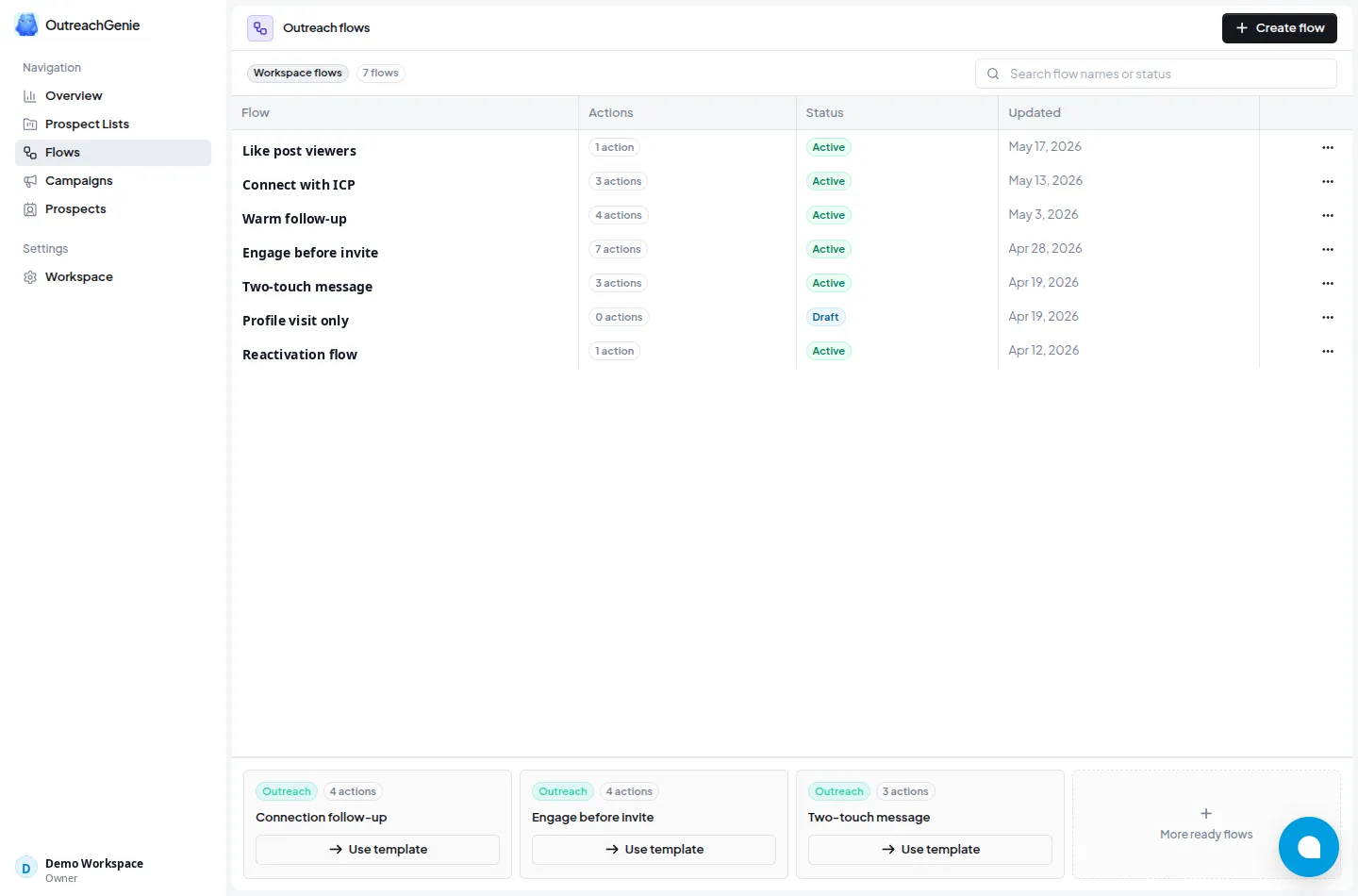Click More ready flows card
The height and width of the screenshot is (896, 1358).
point(1206,824)
